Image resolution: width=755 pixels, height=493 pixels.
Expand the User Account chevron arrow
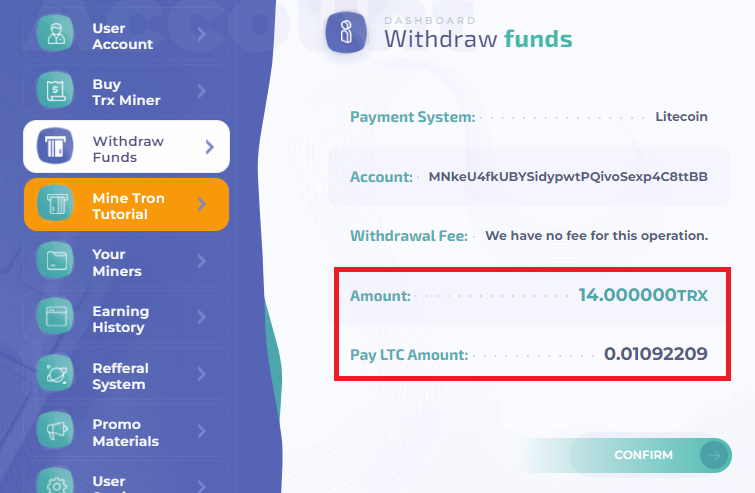[x=202, y=36]
